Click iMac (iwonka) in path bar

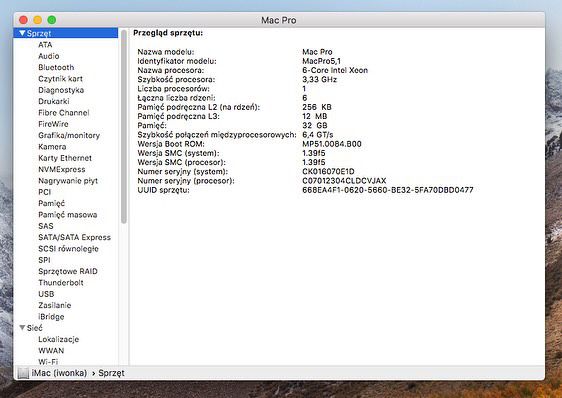[59, 373]
